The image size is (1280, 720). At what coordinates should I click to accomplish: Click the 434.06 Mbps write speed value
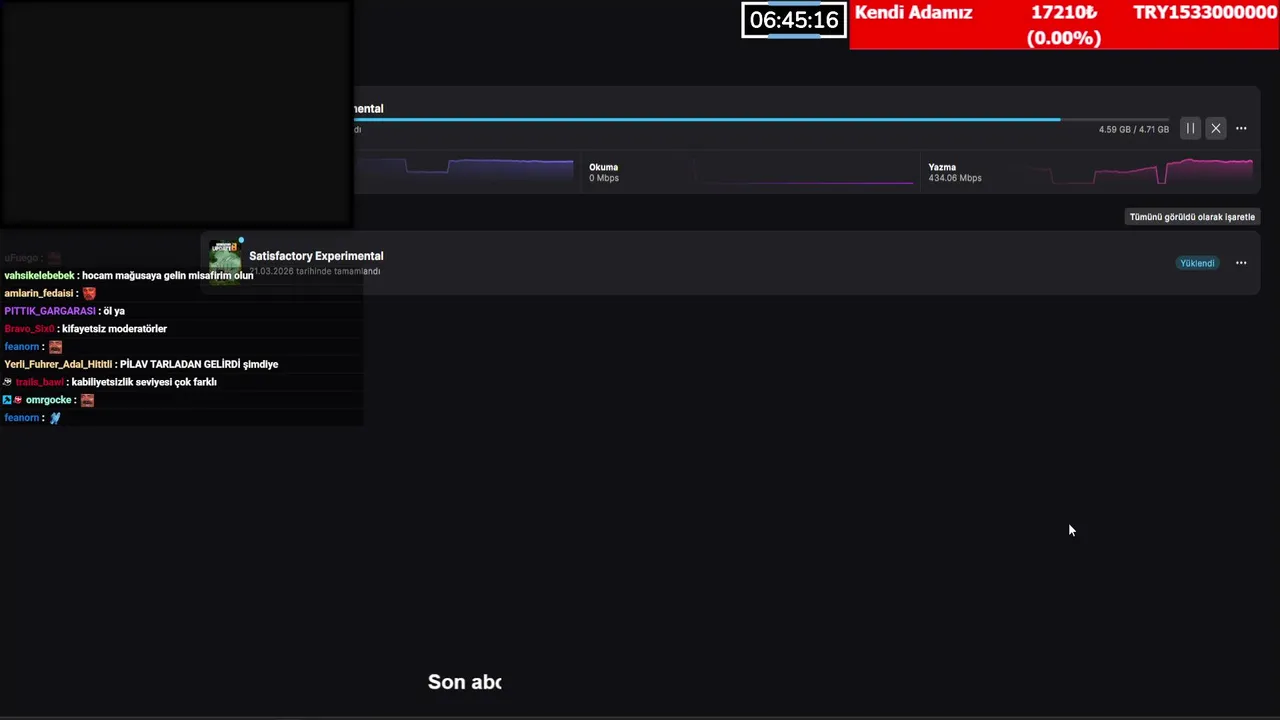[x=955, y=178]
